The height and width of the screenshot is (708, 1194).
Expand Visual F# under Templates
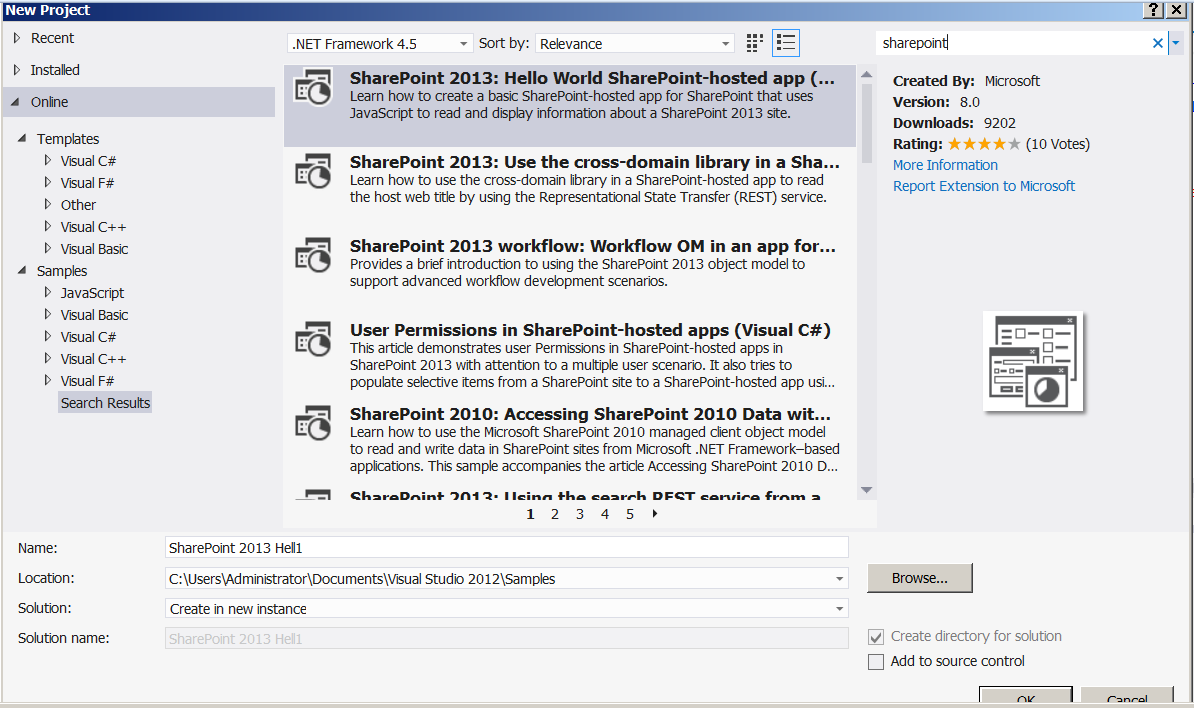48,183
